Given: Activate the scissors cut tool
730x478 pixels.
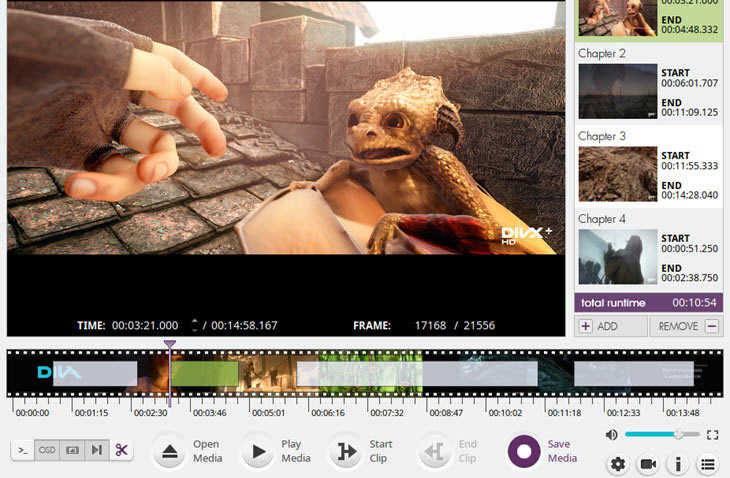Looking at the screenshot, I should 122,450.
